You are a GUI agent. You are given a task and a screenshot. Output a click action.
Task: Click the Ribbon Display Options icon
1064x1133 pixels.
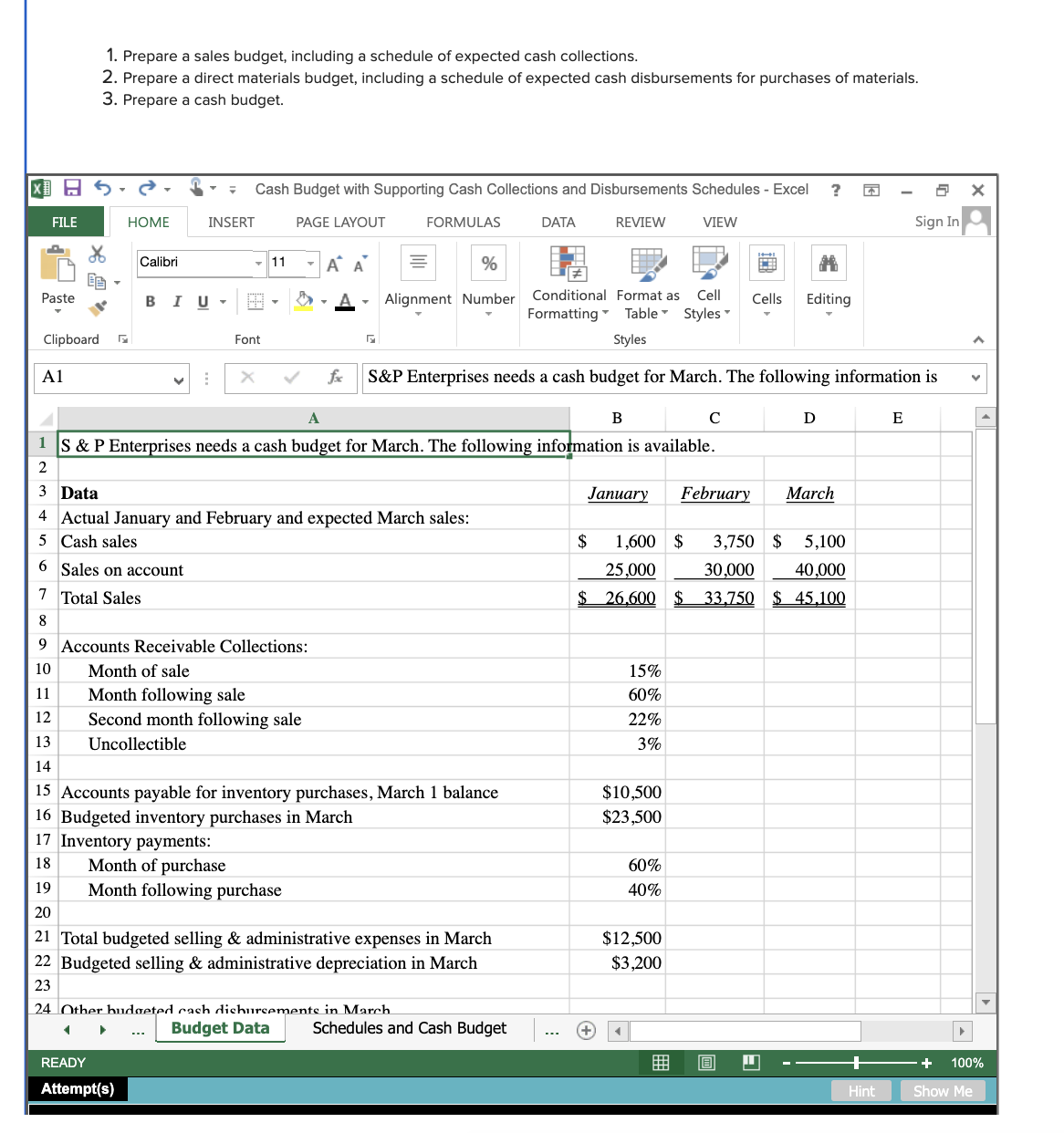point(871,190)
